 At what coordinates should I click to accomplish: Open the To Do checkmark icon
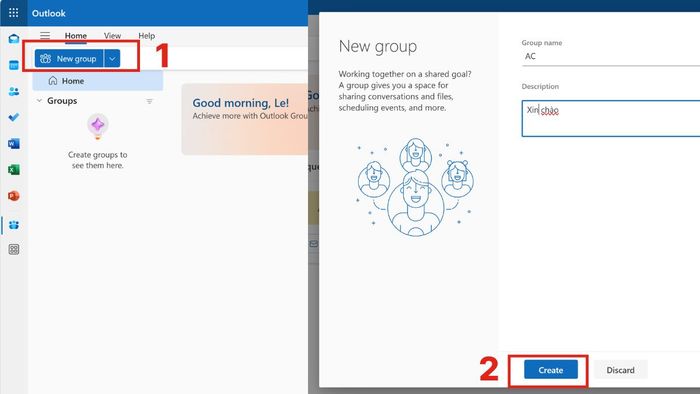pos(14,117)
